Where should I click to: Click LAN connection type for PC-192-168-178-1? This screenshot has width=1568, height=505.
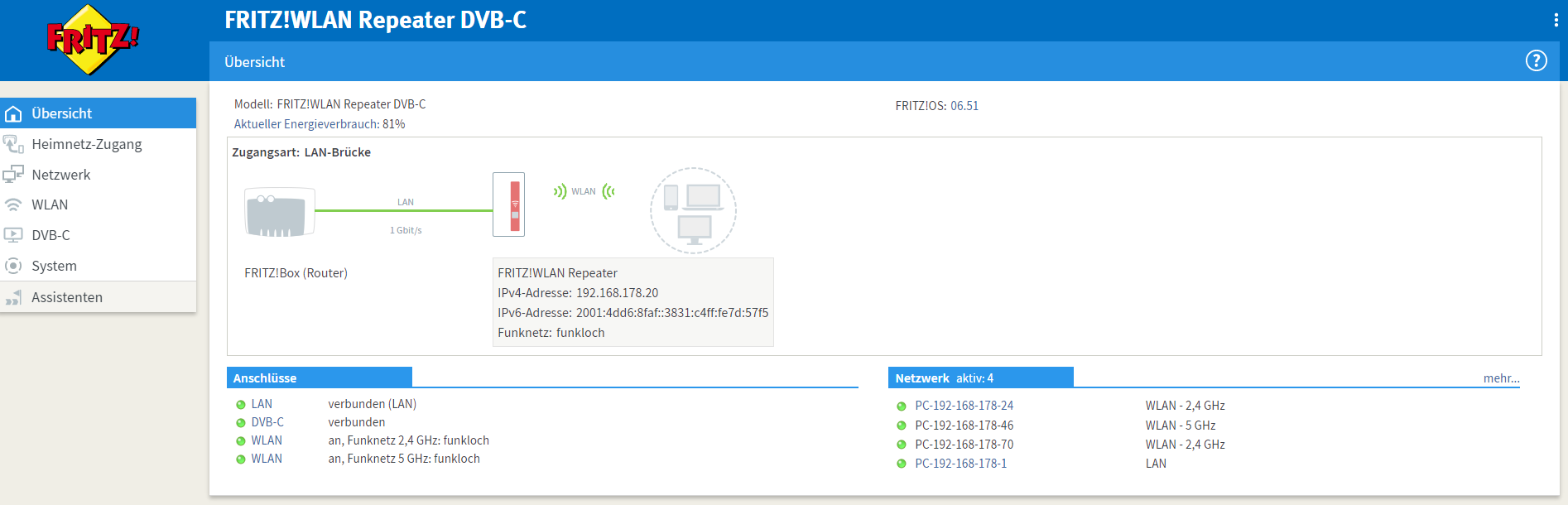coord(1156,464)
